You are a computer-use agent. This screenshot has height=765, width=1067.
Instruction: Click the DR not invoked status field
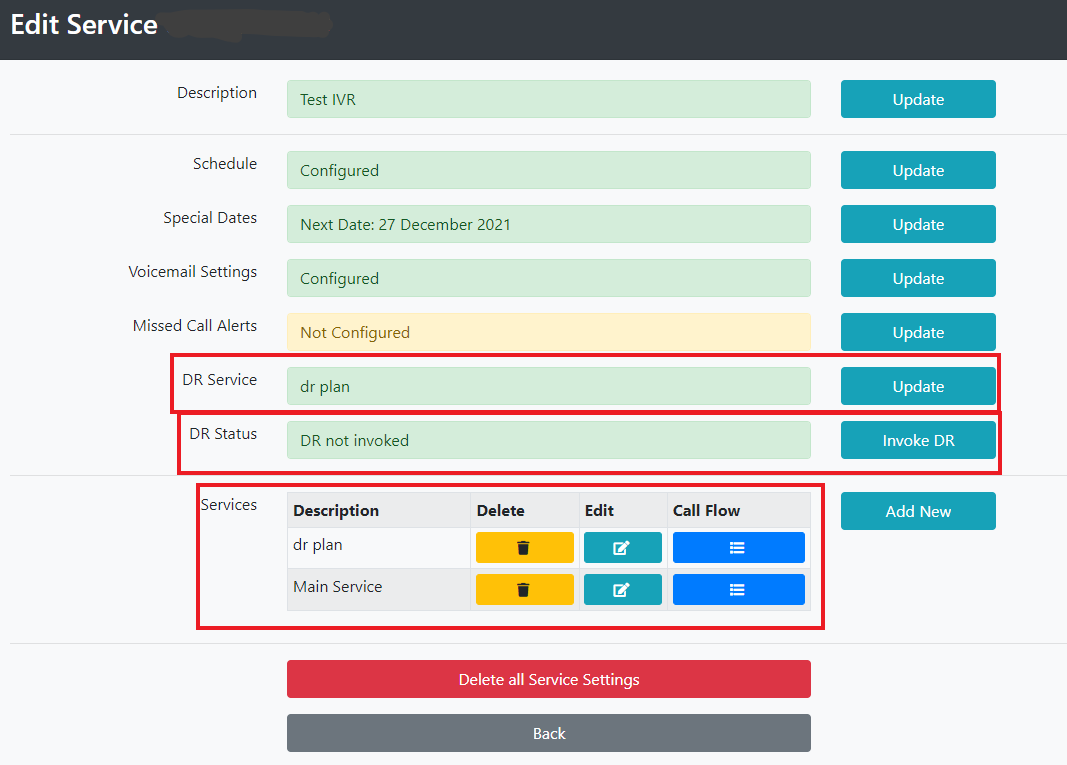point(548,440)
